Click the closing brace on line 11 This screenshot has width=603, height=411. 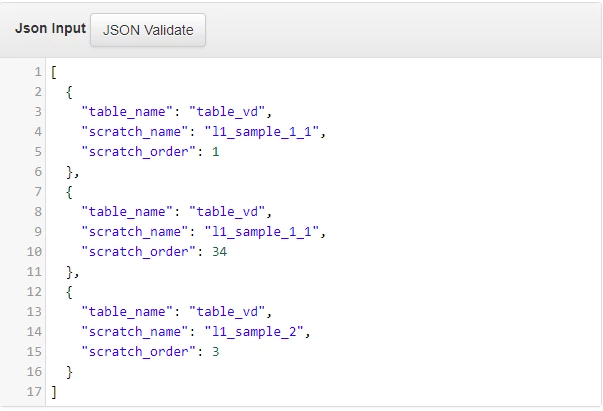(x=69, y=272)
